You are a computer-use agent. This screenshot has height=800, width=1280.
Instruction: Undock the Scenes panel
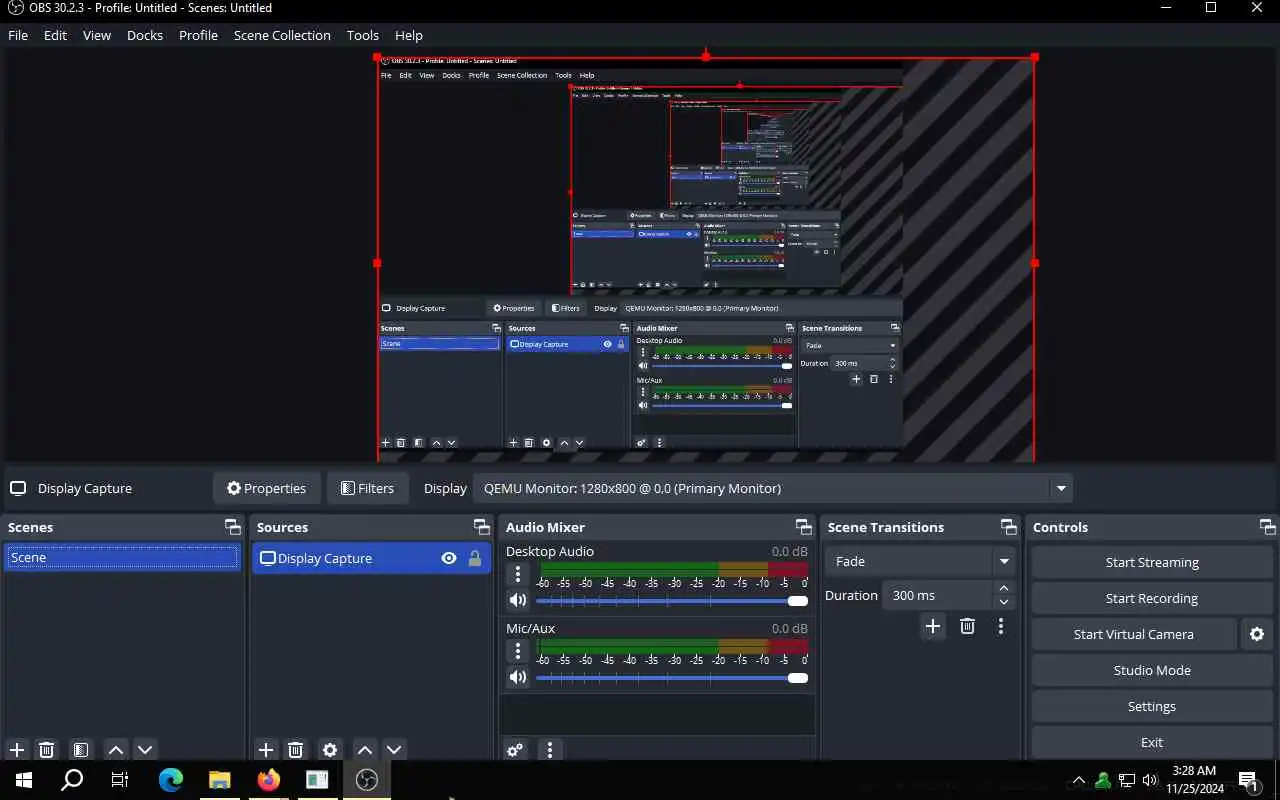pos(233,527)
